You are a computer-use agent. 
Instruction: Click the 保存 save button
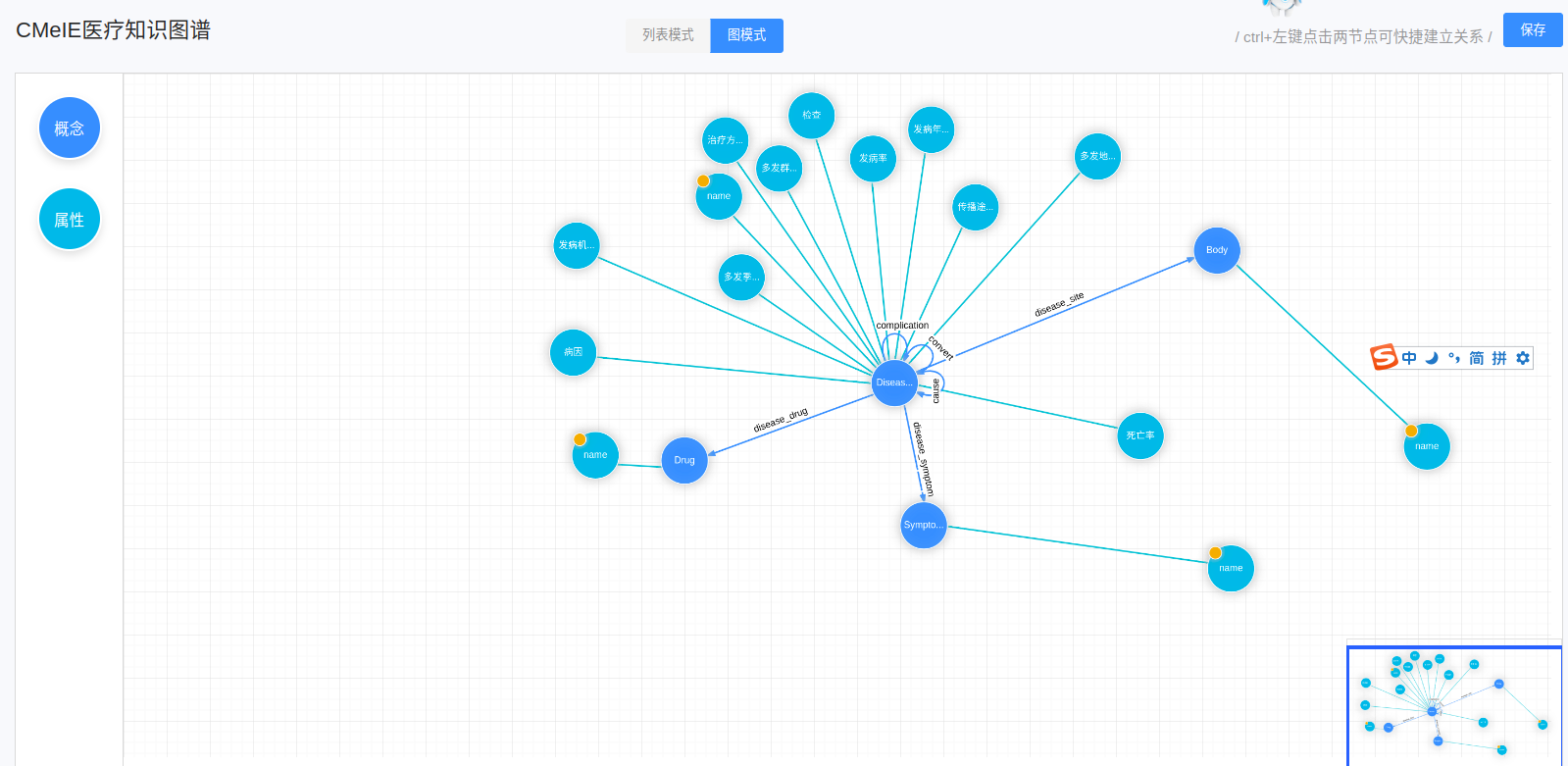click(x=1533, y=30)
